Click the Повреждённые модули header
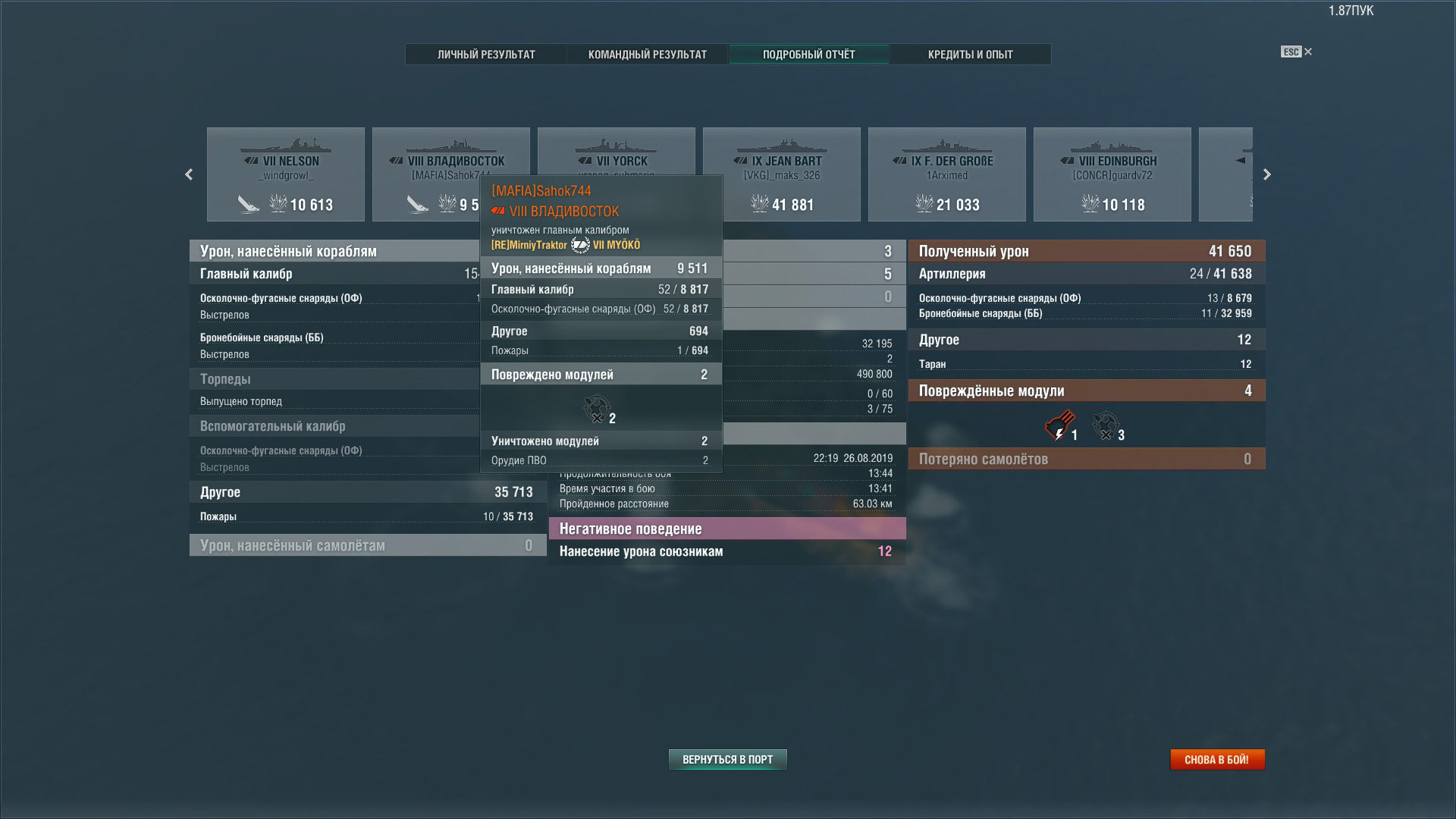1456x819 pixels. tap(1087, 391)
